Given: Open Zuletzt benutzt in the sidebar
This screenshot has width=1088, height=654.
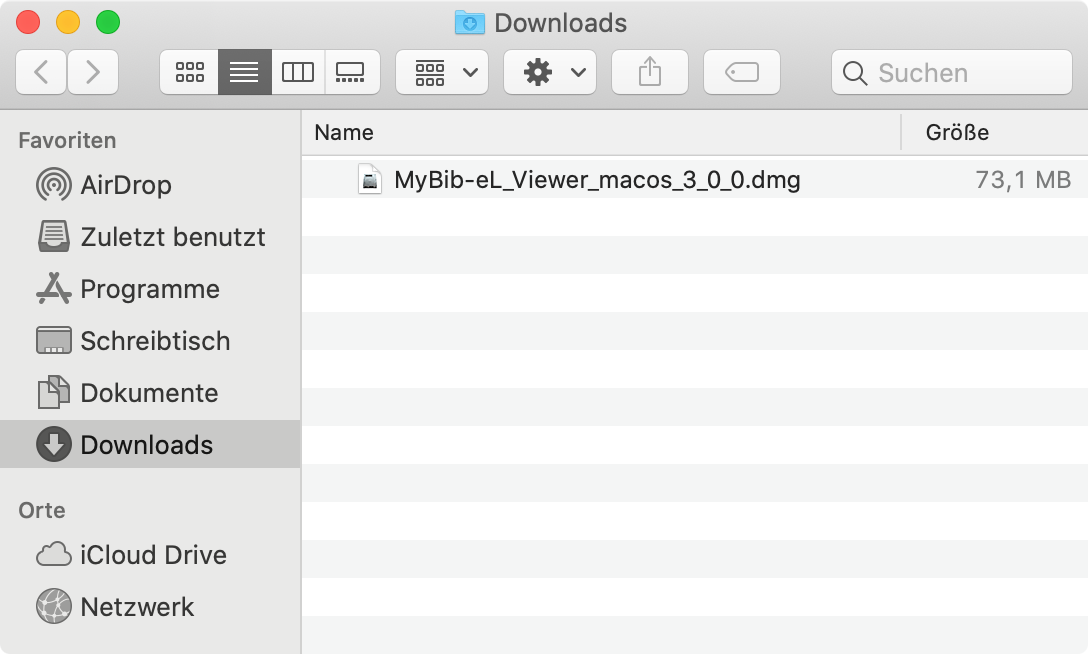Looking at the screenshot, I should pos(150,237).
